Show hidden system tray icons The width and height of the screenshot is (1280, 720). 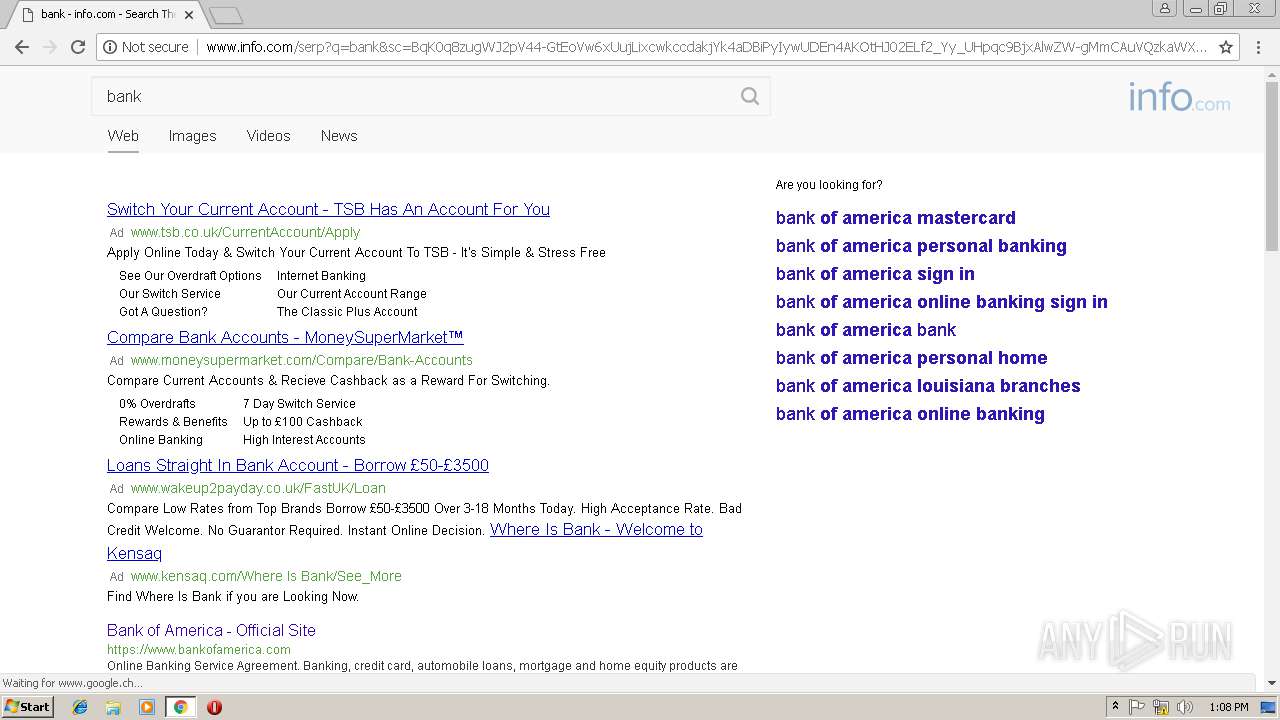[x=1116, y=707]
